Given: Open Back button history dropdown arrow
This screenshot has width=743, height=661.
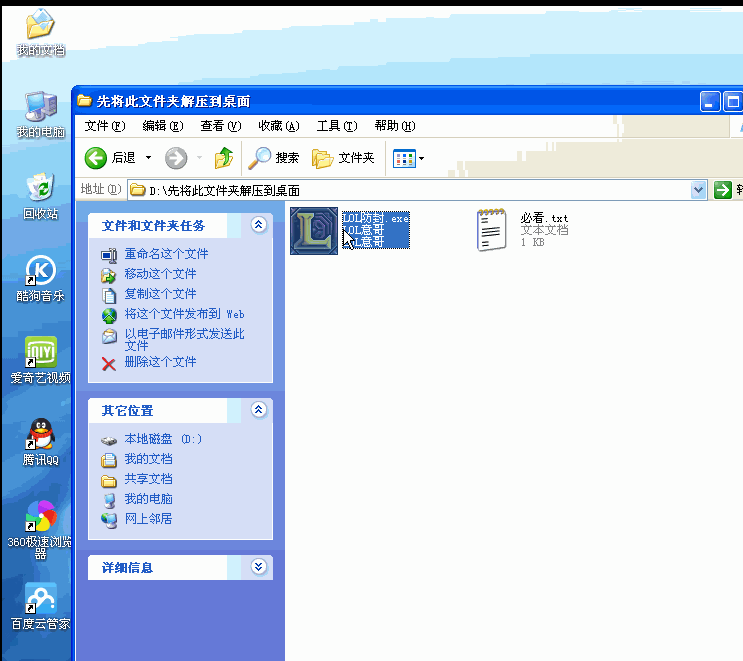Looking at the screenshot, I should [148, 158].
